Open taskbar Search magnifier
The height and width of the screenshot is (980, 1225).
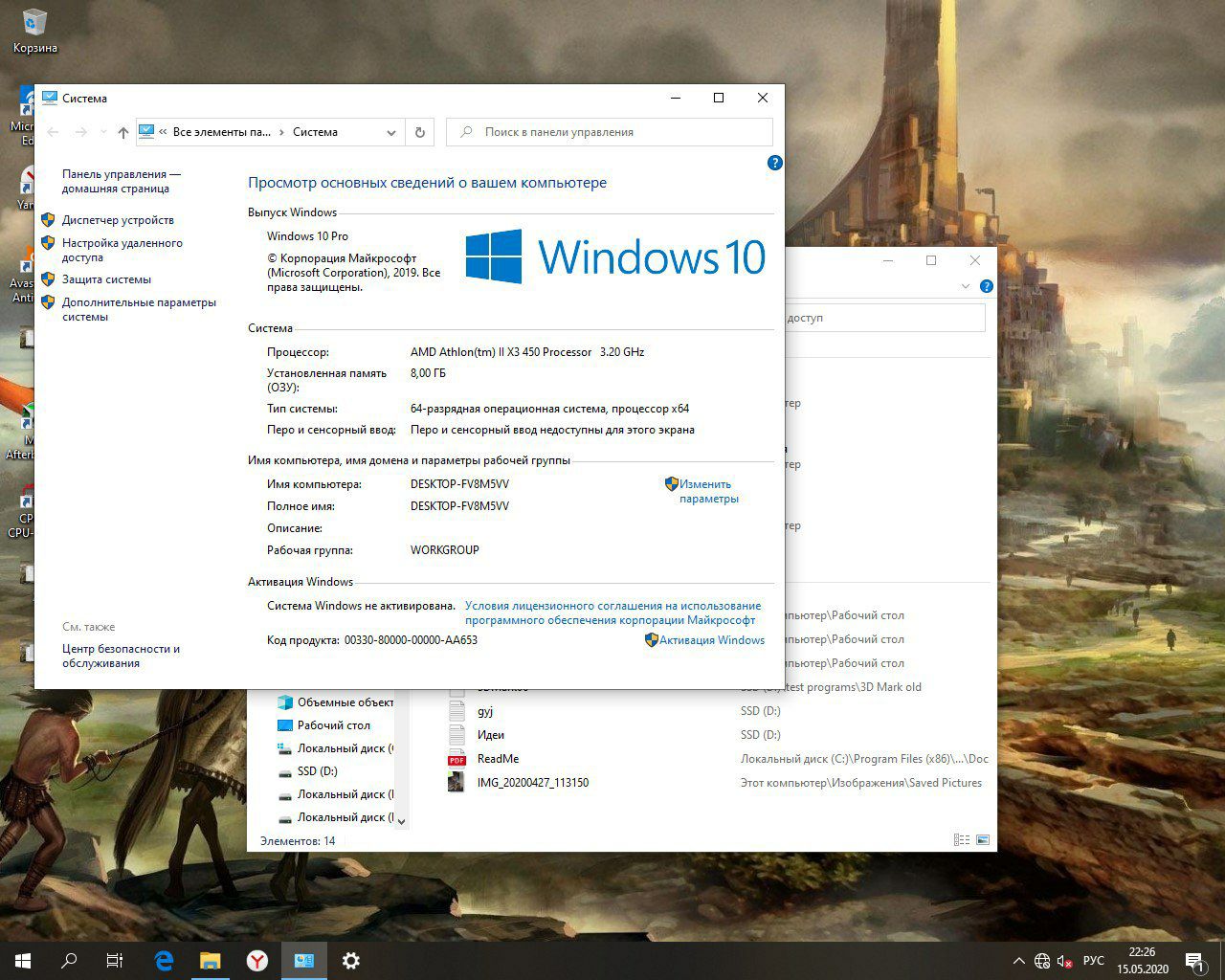69,961
